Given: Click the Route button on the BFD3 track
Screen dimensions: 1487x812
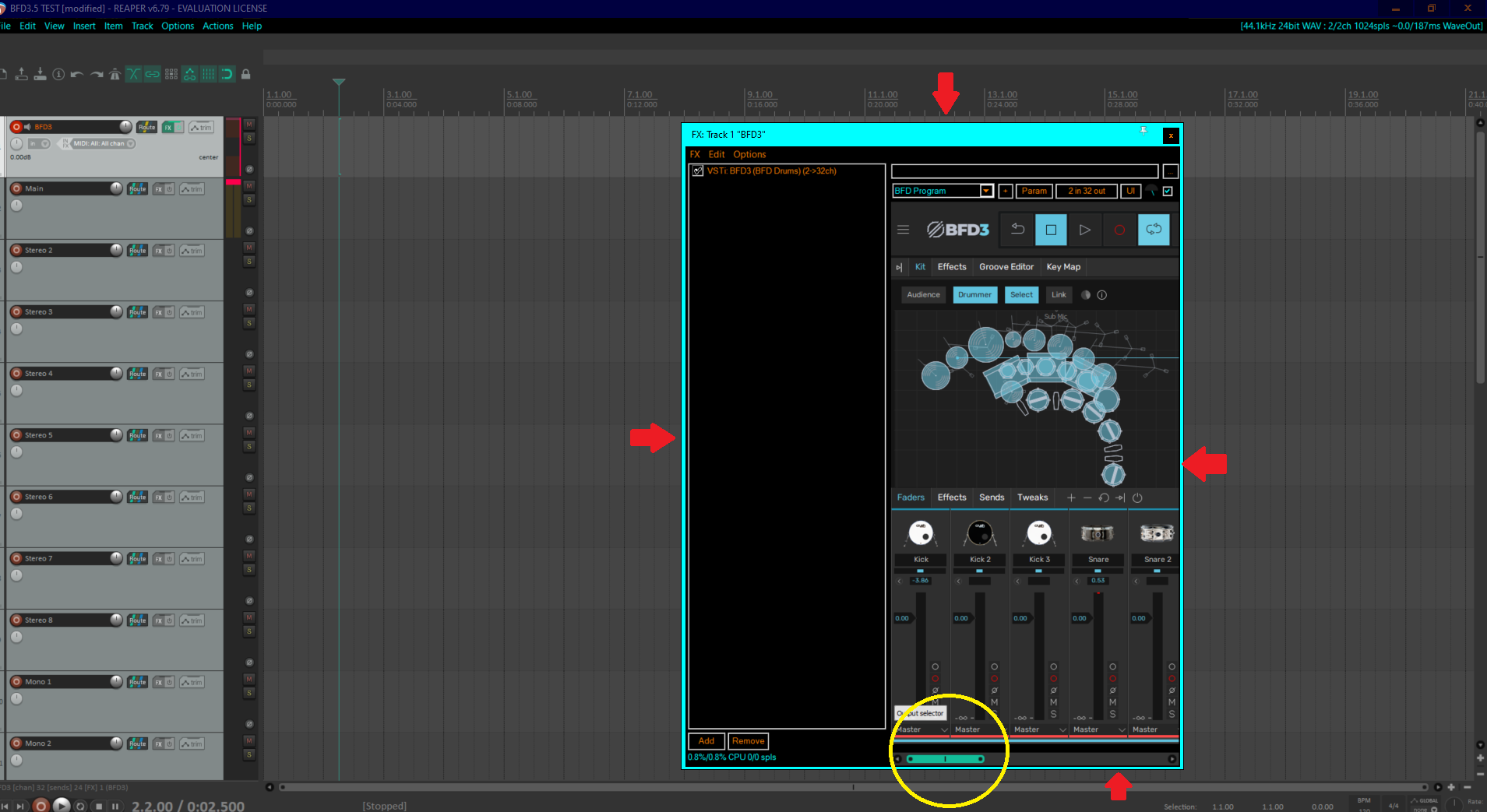Looking at the screenshot, I should tap(146, 127).
